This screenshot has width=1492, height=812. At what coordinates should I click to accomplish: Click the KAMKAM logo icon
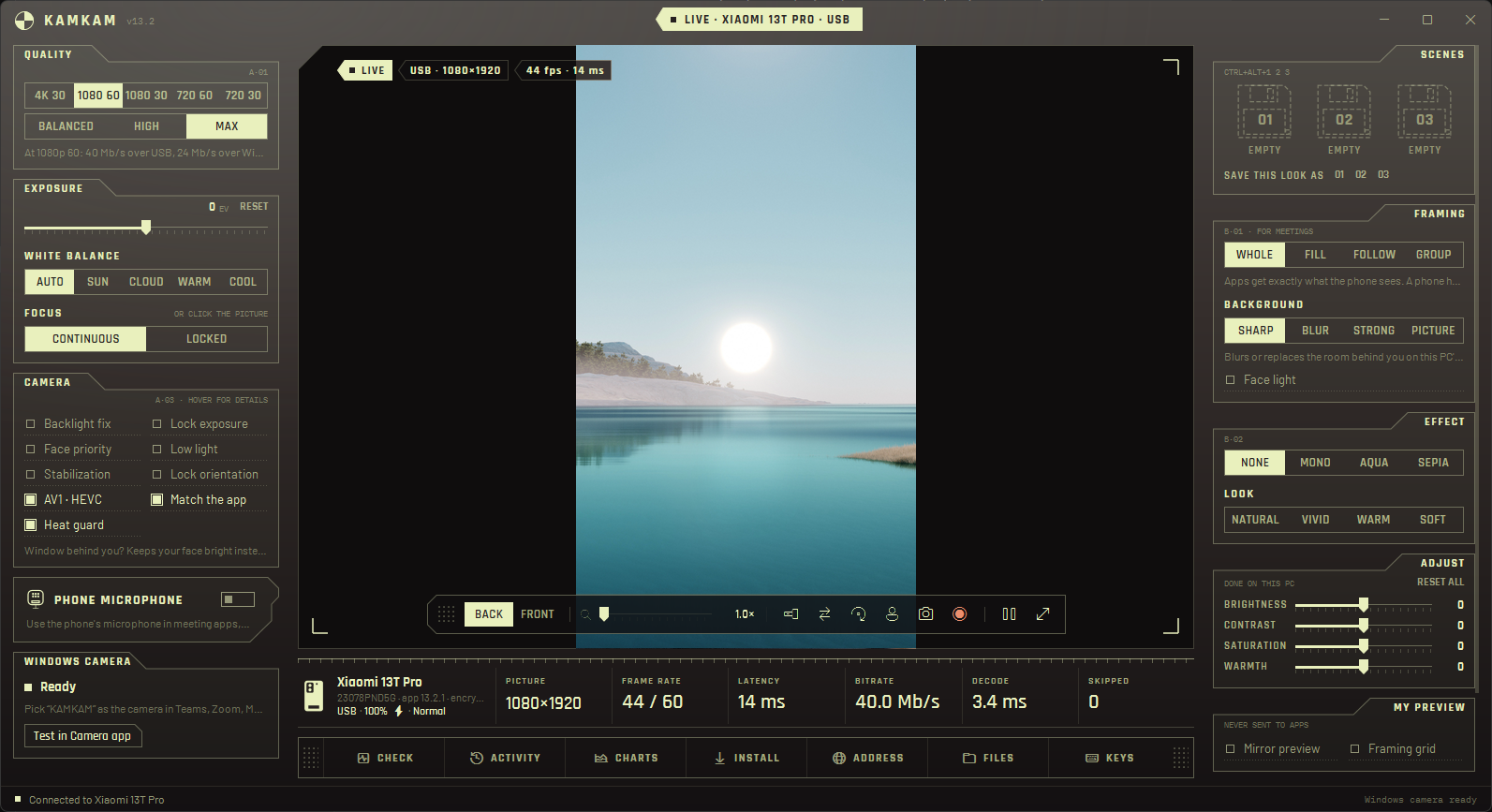pos(25,21)
